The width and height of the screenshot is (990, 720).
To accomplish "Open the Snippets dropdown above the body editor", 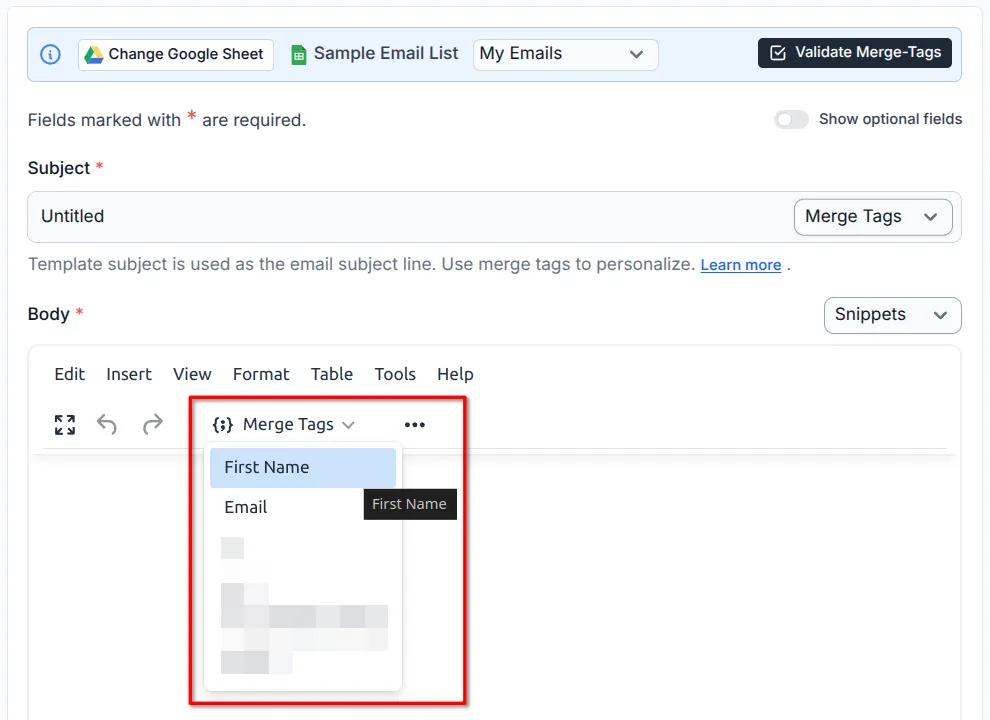I will [x=891, y=314].
